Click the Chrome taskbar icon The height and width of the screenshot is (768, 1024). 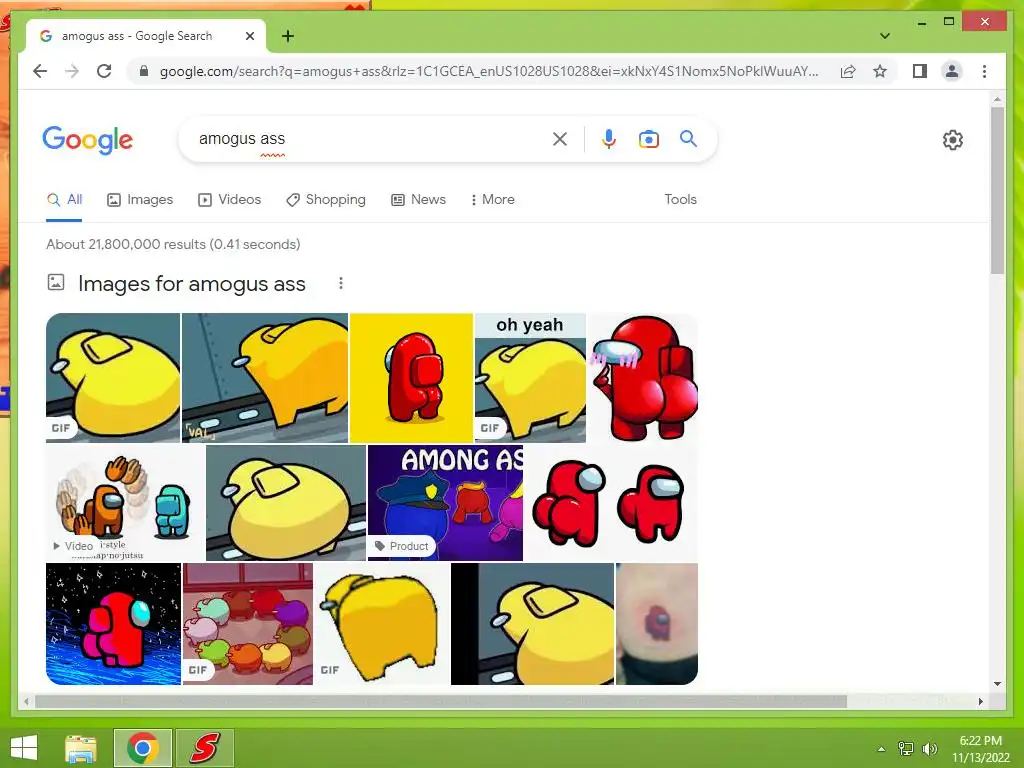coord(142,748)
